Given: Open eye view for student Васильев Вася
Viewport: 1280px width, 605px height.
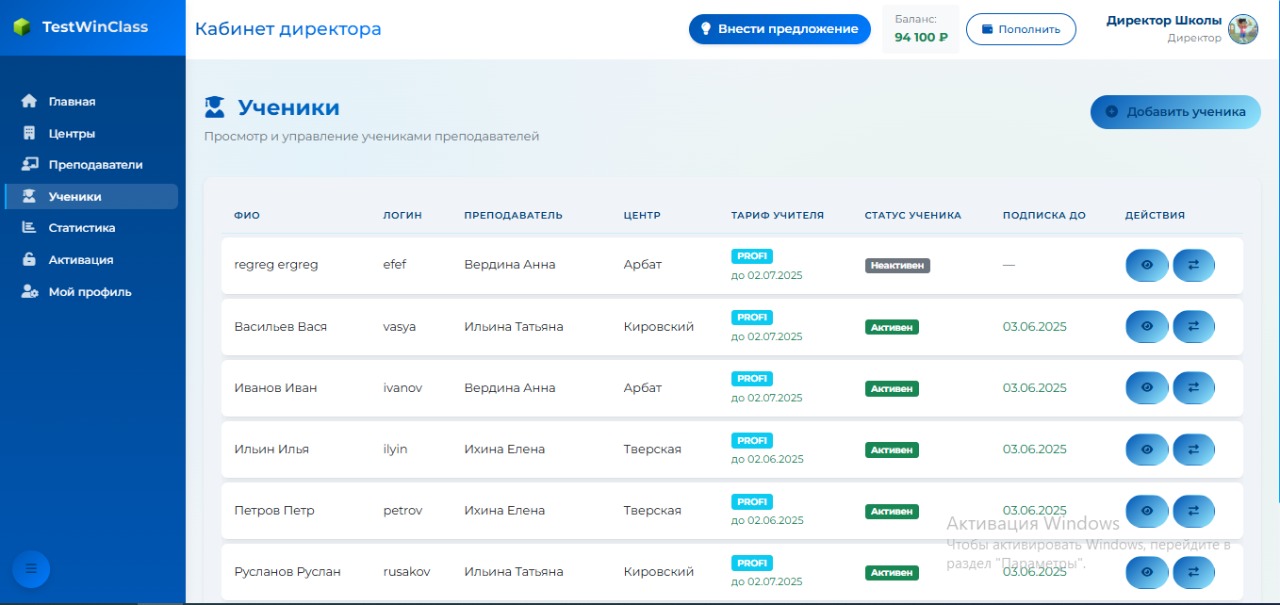Looking at the screenshot, I should pyautogui.click(x=1147, y=326).
